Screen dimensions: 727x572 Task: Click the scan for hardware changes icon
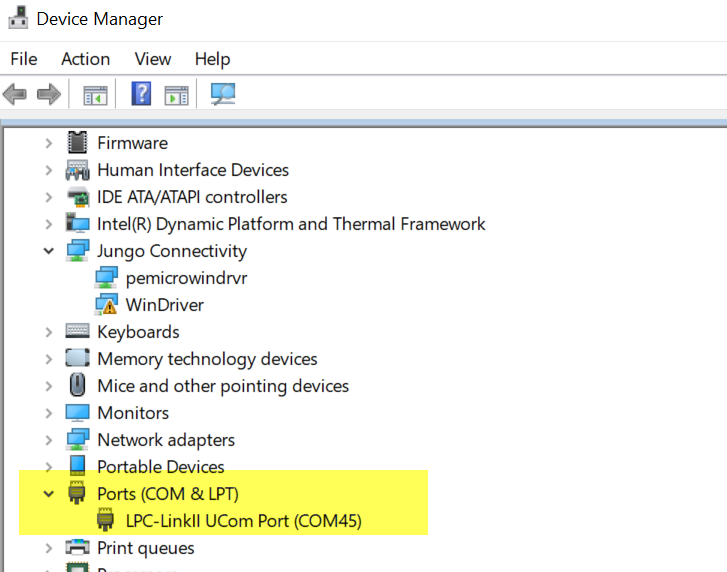coord(222,95)
